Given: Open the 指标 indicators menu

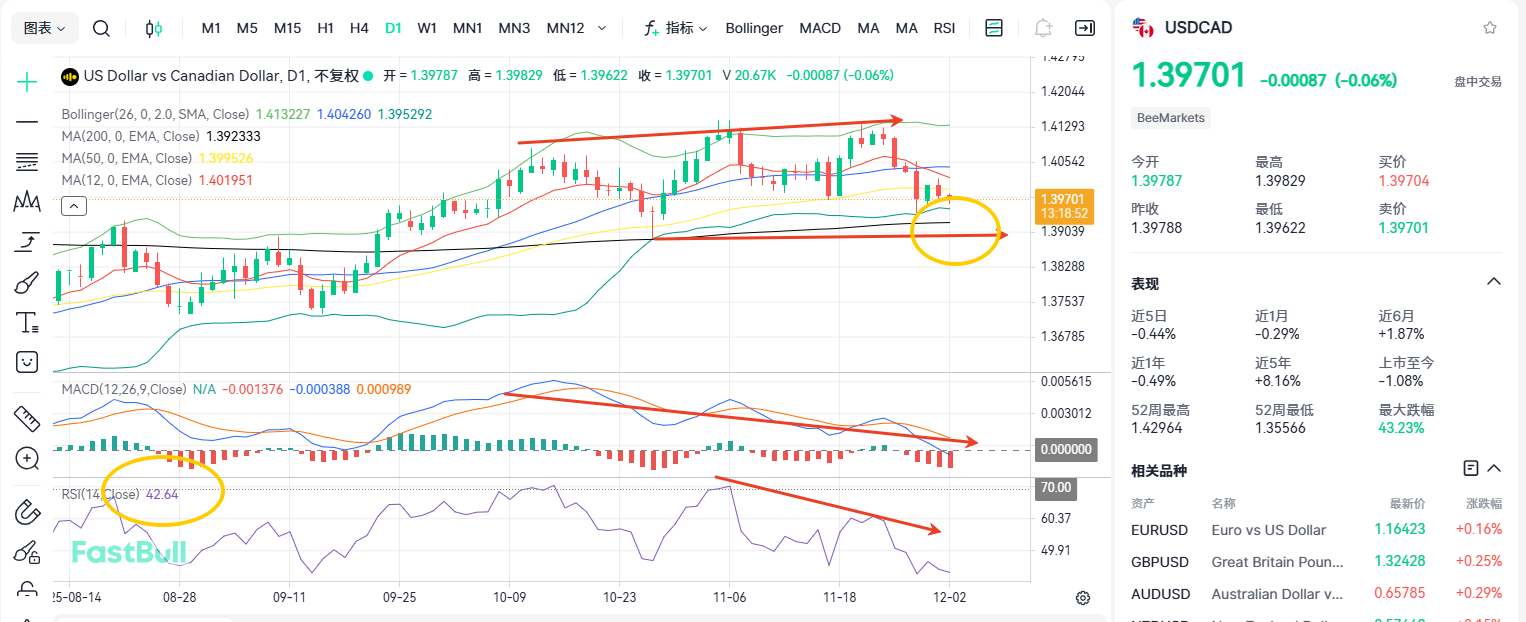Looking at the screenshot, I should [x=675, y=28].
